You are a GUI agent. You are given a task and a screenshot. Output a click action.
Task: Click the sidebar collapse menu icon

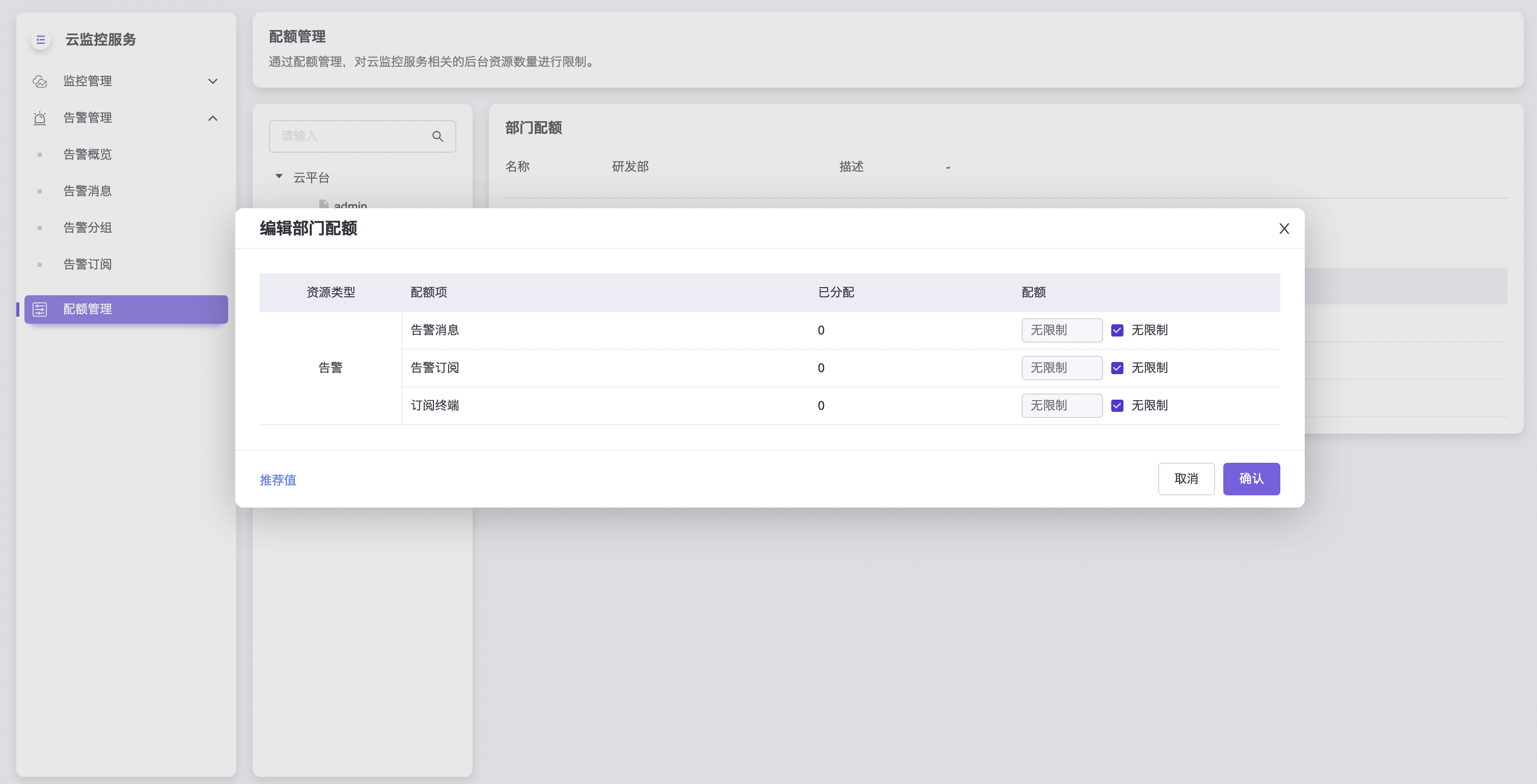(41, 40)
